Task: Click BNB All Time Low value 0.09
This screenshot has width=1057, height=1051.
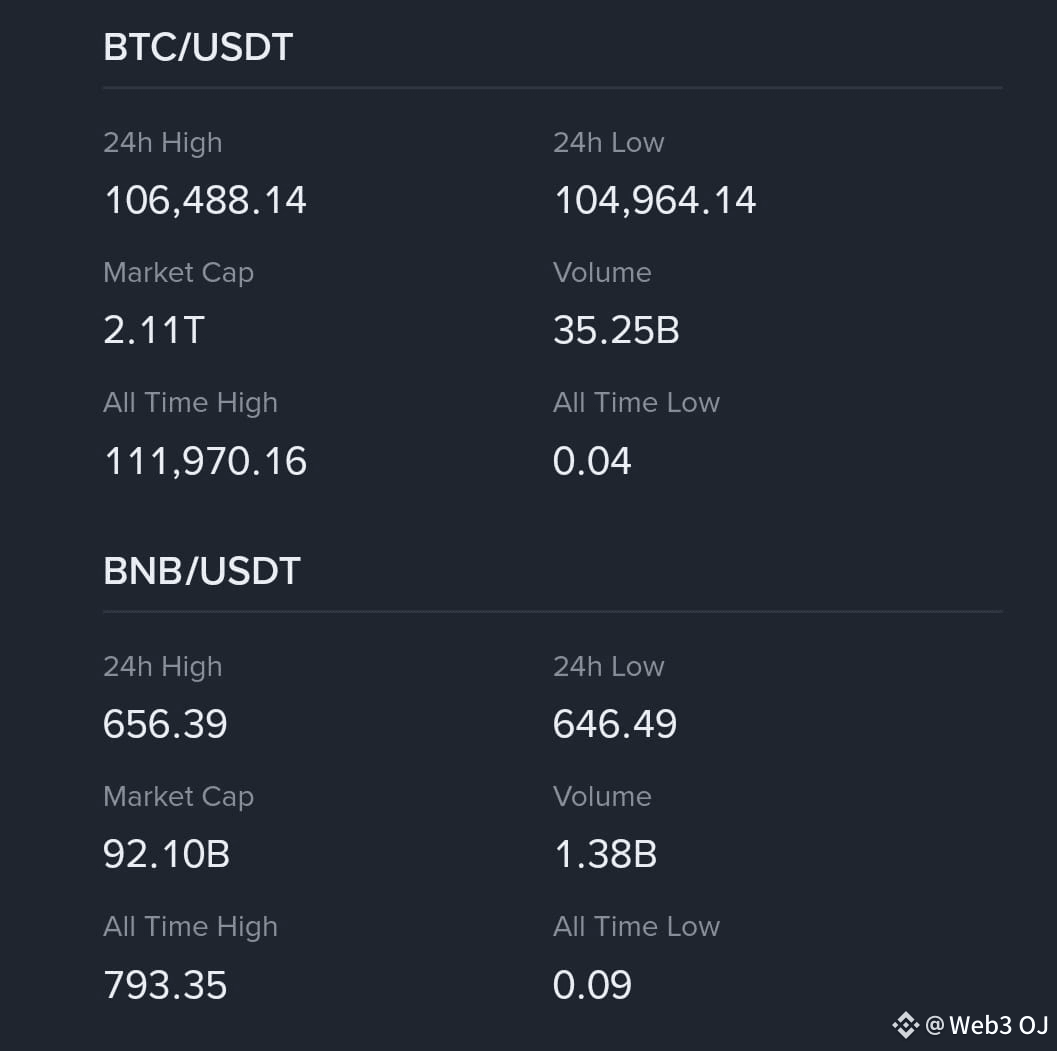Action: 592,985
